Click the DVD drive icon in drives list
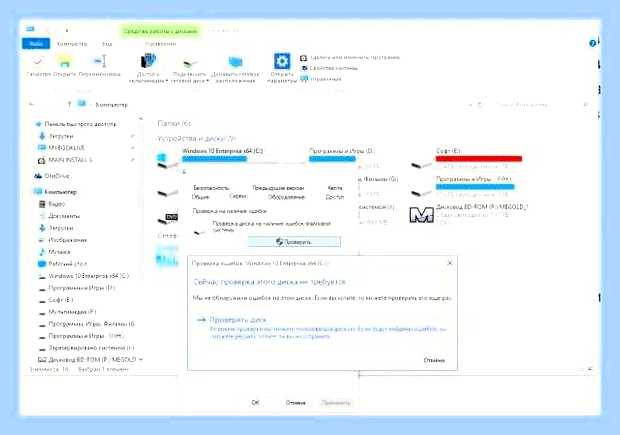 [168, 218]
